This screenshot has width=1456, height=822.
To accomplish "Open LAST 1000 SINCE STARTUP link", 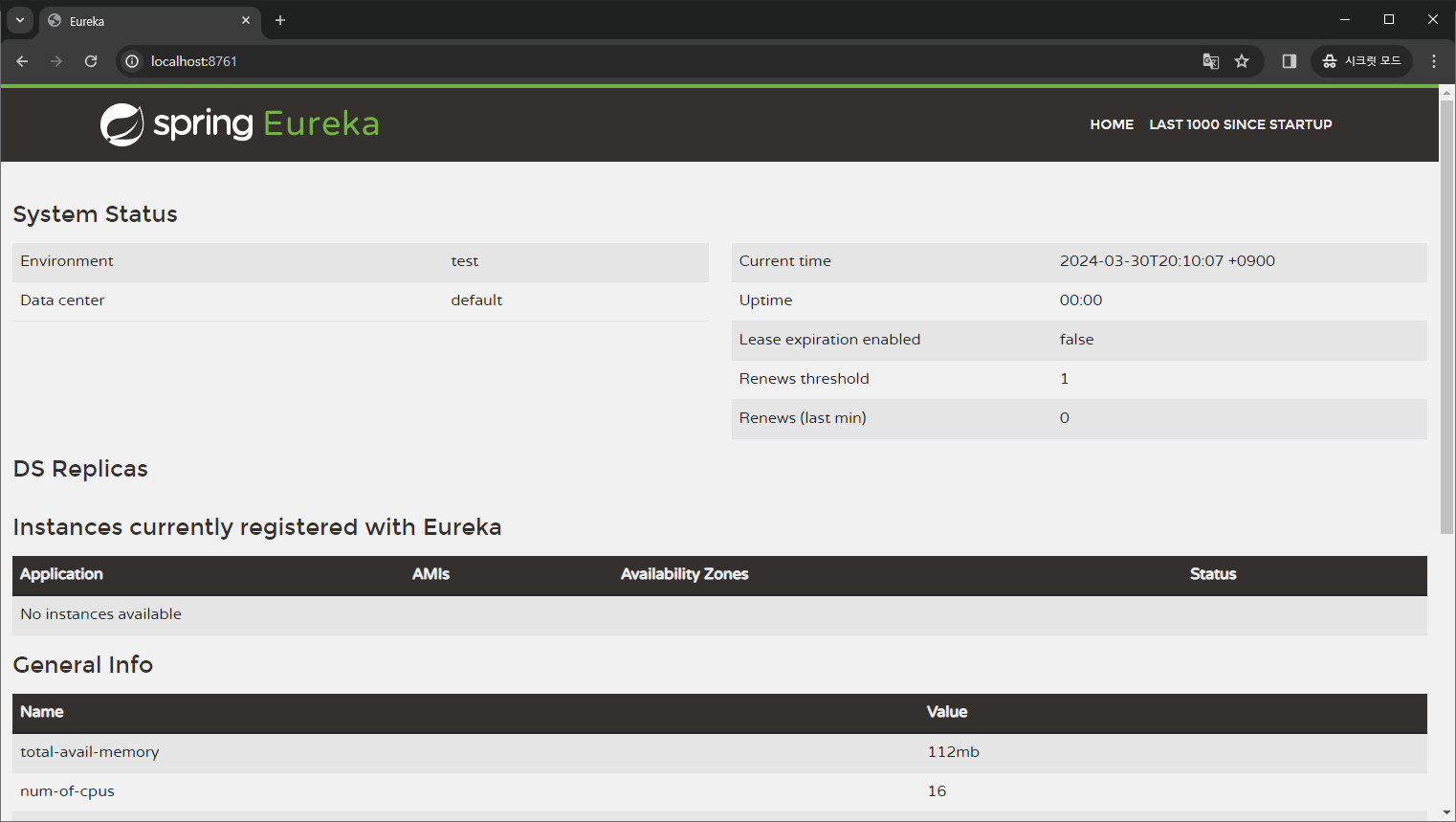I will [1241, 124].
